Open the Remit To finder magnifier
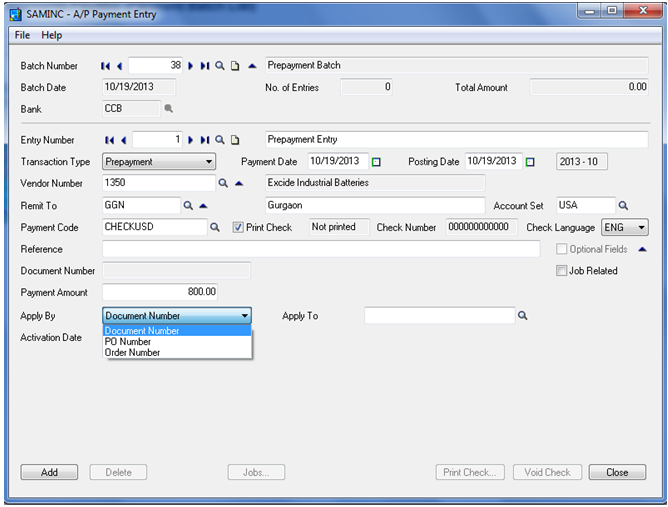The width and height of the screenshot is (668, 507). click(x=188, y=206)
